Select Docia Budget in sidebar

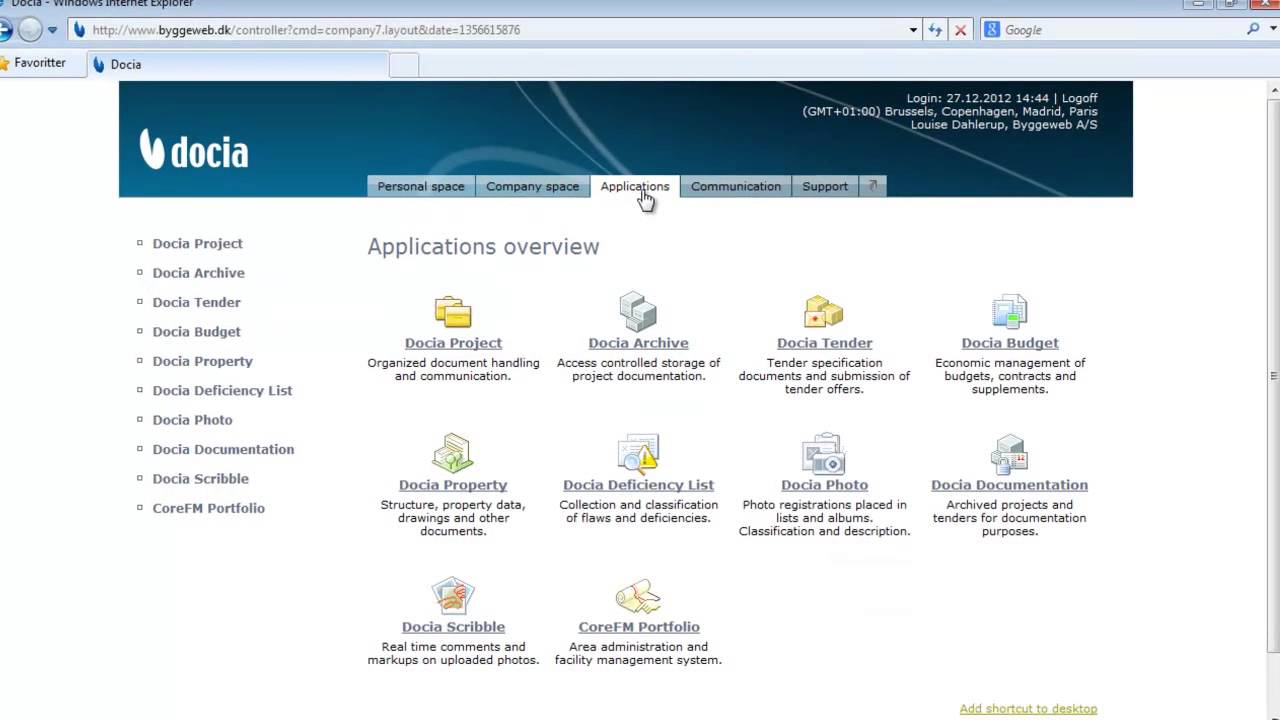196,332
